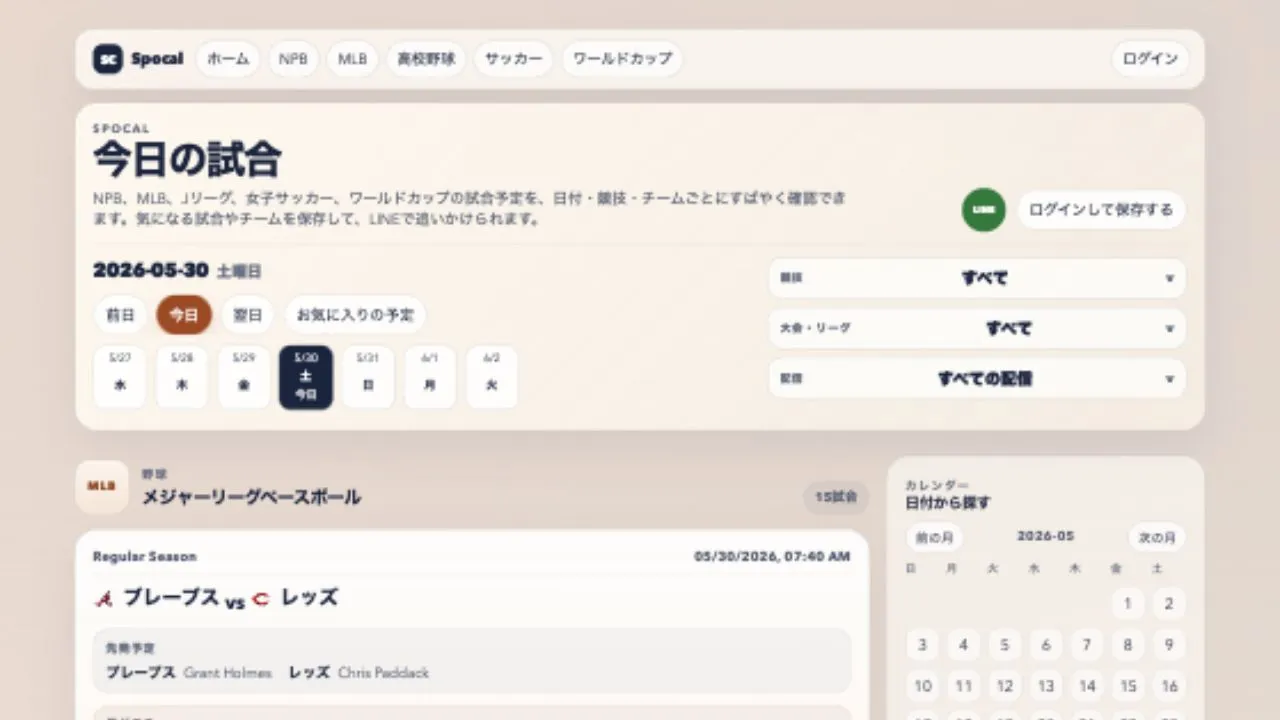This screenshot has height=720, width=1280.
Task: Click the 2026-05 month label
Action: click(1046, 536)
